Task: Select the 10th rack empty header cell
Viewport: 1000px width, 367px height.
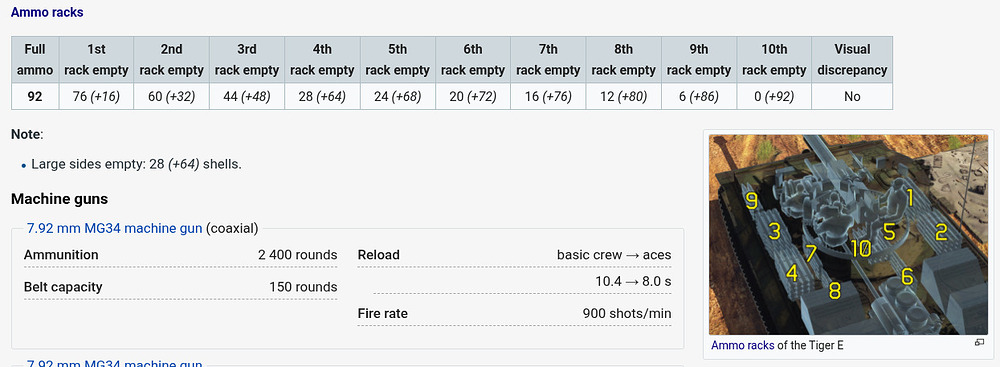Action: point(774,60)
